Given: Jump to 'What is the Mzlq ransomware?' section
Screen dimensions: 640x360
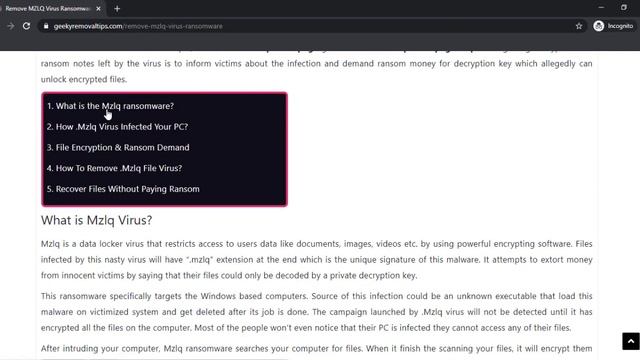Looking at the screenshot, I should pos(110,106).
